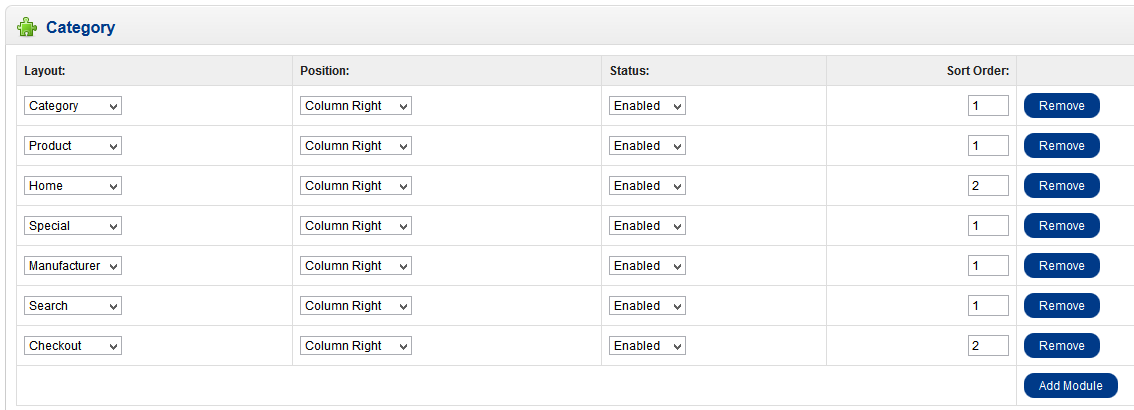Open the Layout dropdown showing Product
The image size is (1134, 410).
[x=73, y=146]
